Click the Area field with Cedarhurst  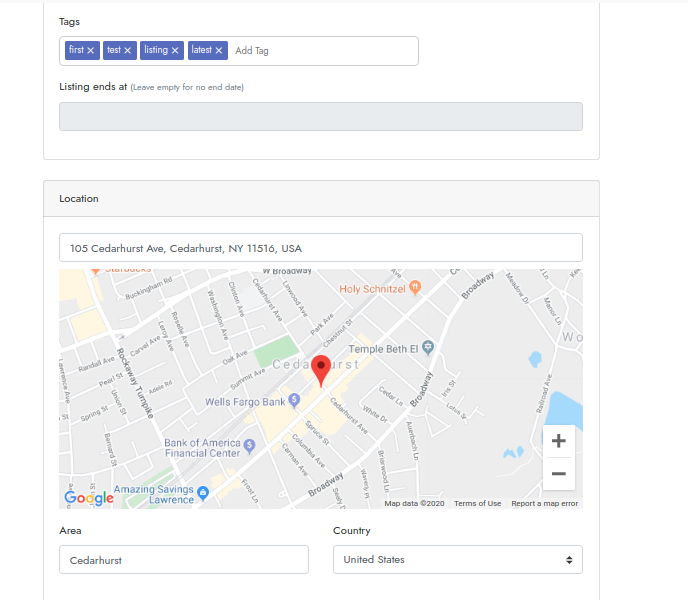pyautogui.click(x=184, y=560)
